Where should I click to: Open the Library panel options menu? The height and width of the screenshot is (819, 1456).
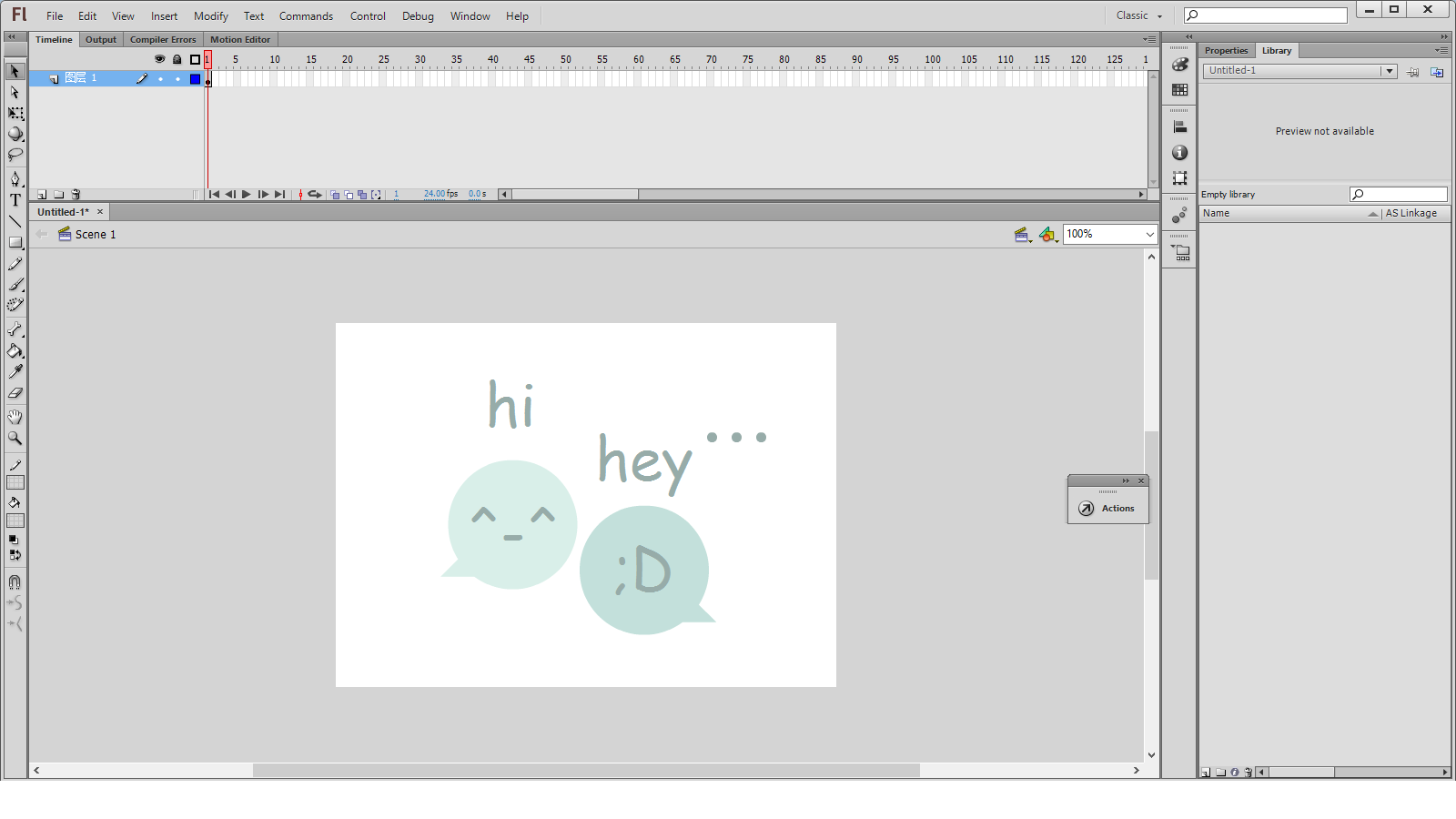(1441, 50)
